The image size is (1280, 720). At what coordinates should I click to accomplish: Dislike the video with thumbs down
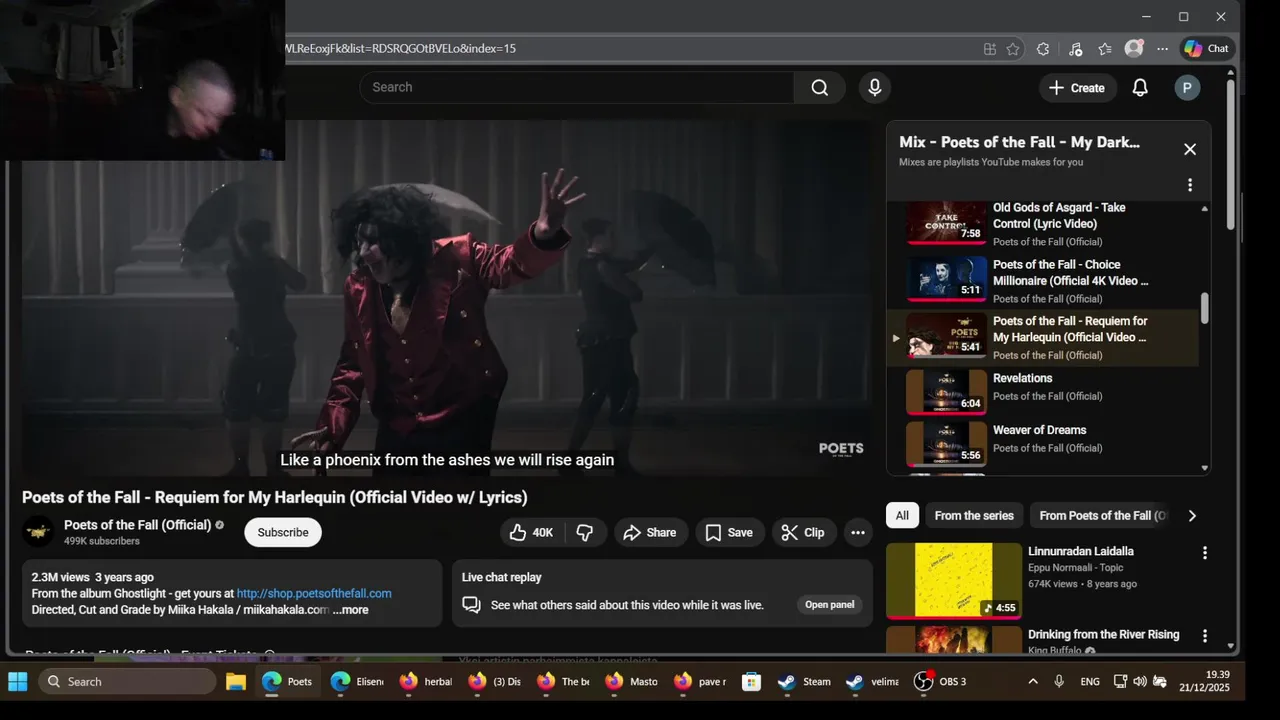[x=585, y=533]
